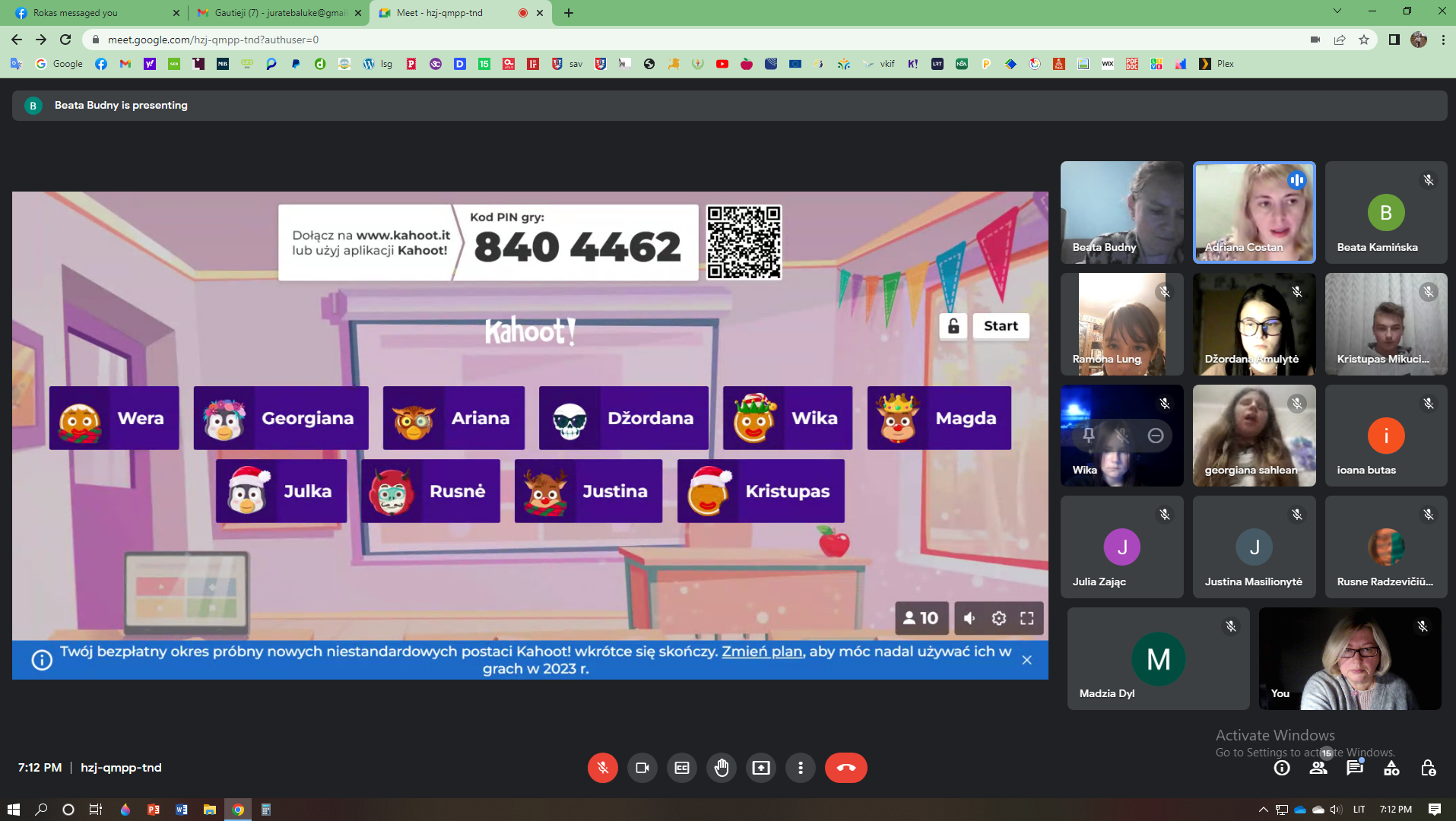Viewport: 1456px width, 821px height.
Task: Open taskbar search
Action: click(41, 810)
